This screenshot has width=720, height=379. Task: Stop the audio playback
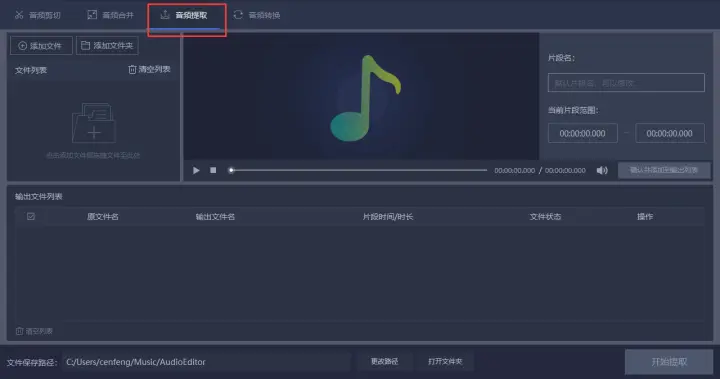[213, 170]
